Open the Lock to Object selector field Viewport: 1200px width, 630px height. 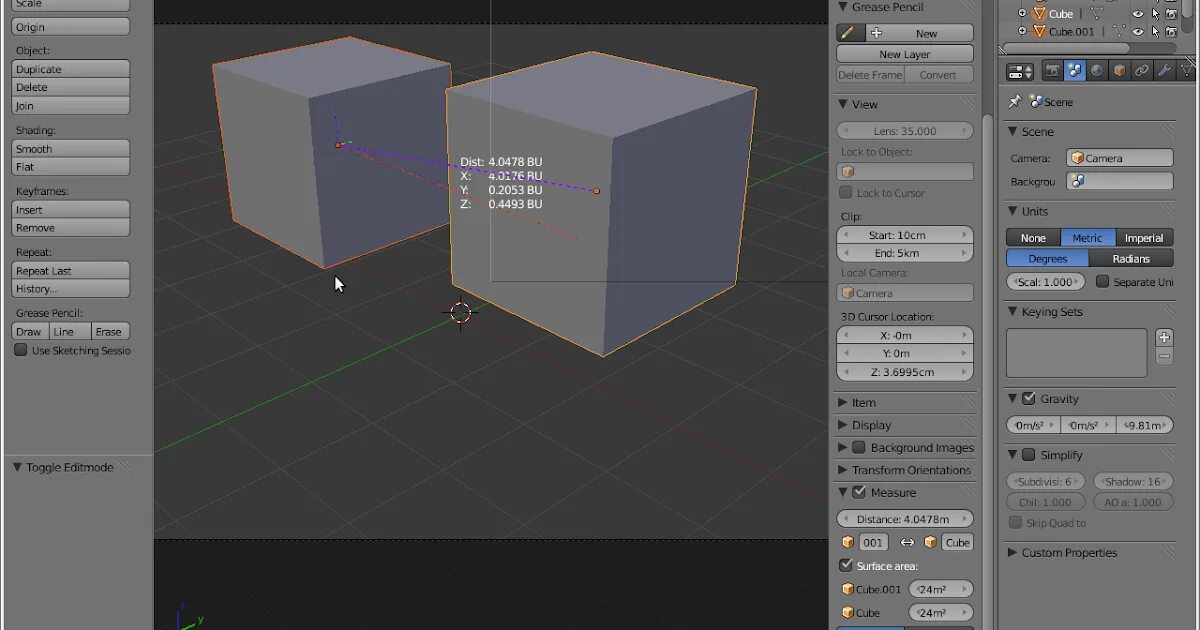pyautogui.click(x=905, y=171)
